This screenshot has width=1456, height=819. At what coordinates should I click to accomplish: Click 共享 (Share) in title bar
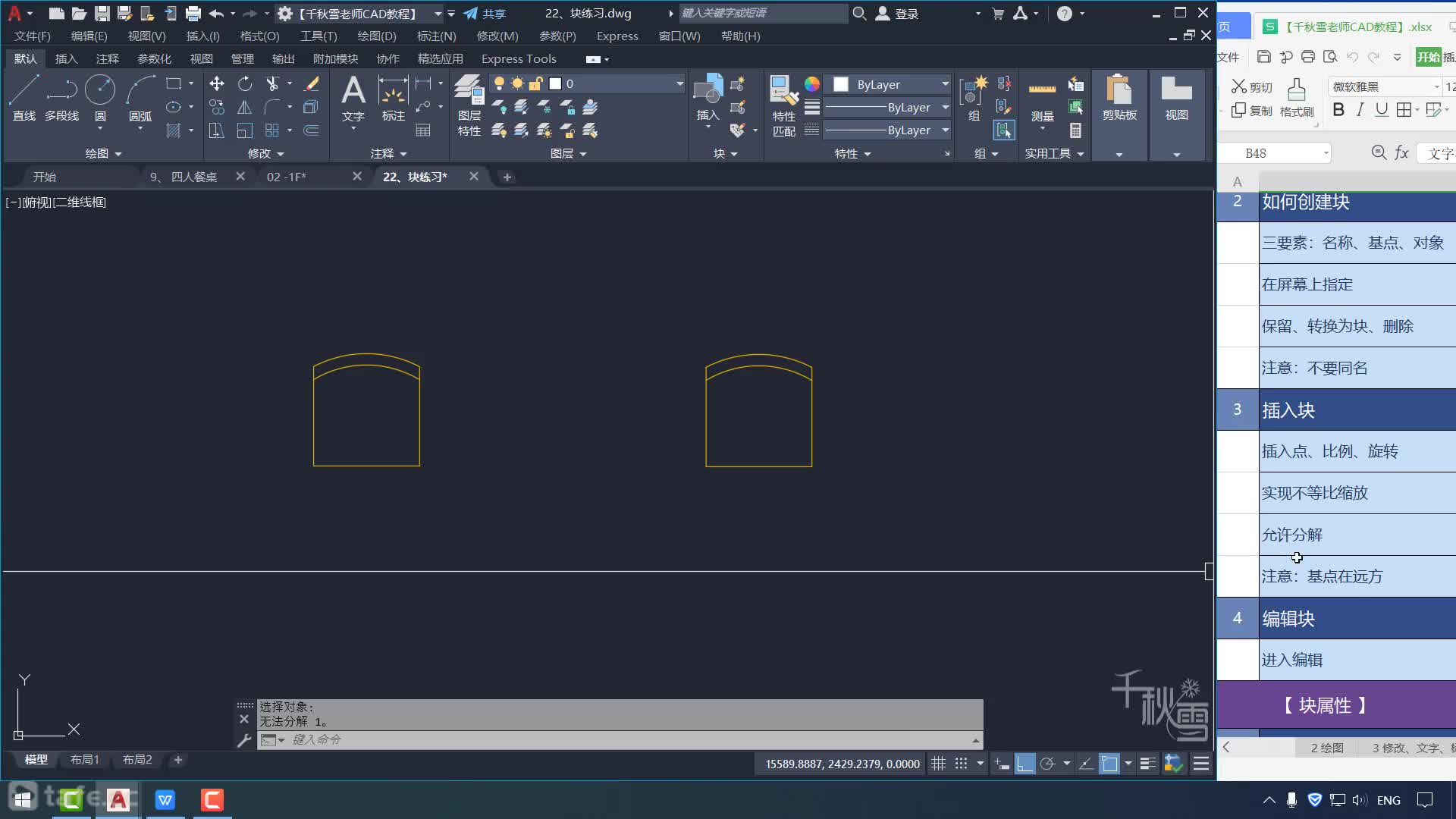point(485,14)
